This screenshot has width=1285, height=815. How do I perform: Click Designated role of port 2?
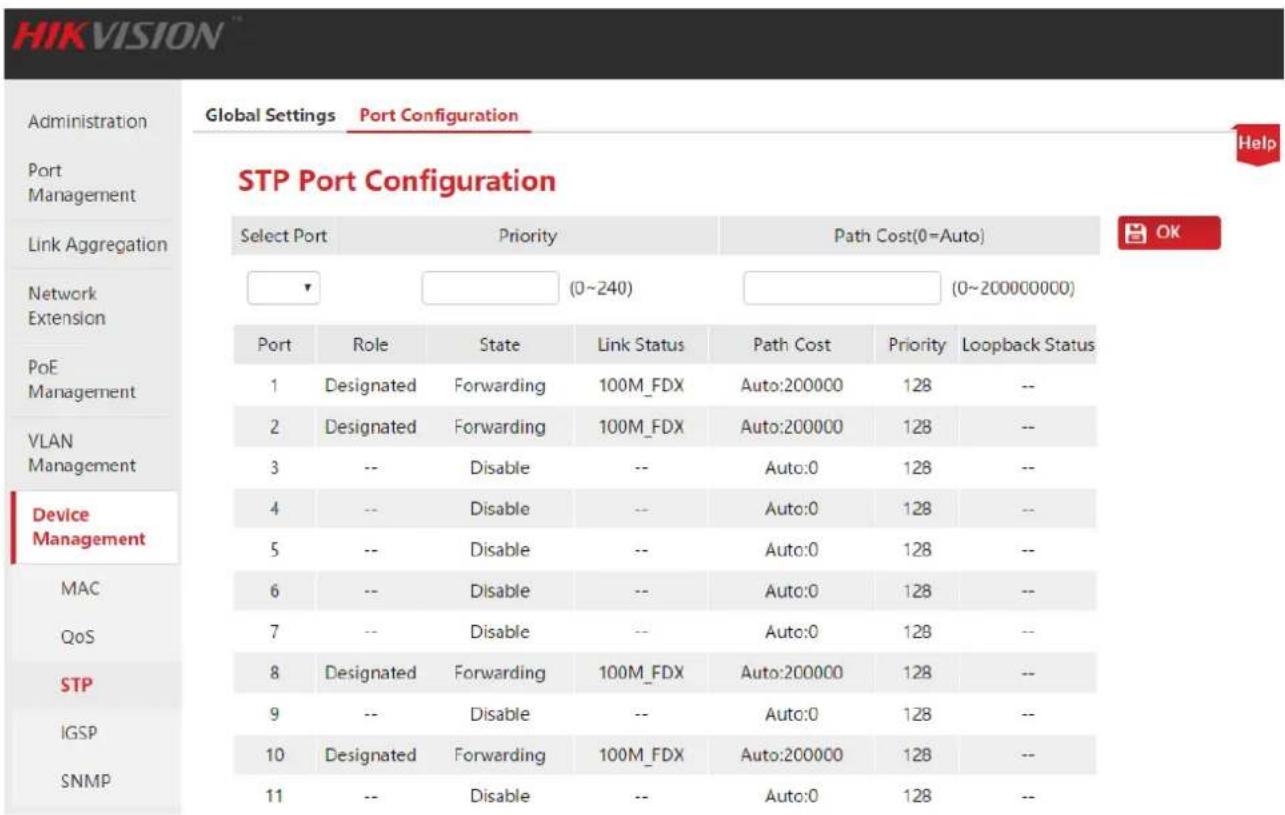[370, 427]
